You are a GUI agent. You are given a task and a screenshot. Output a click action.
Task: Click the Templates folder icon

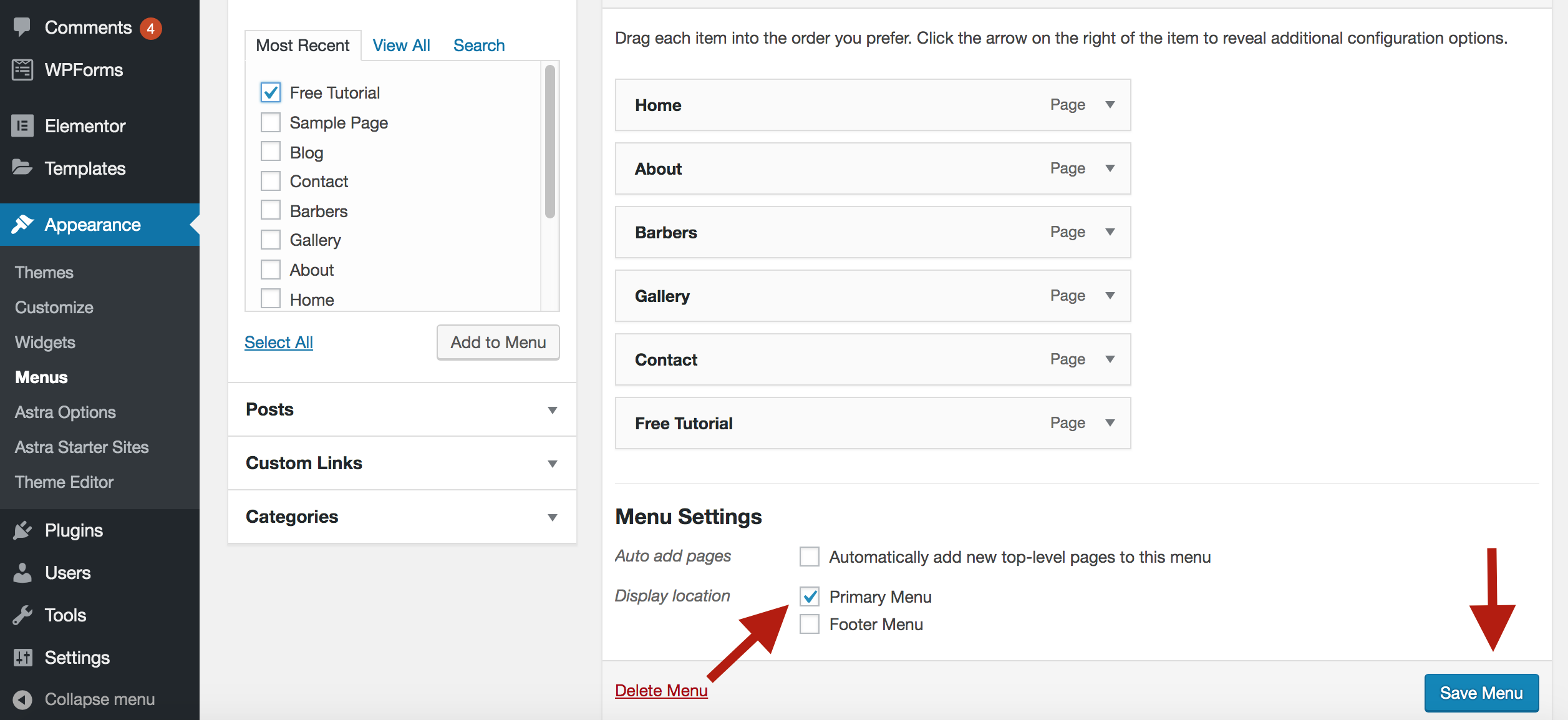coord(22,168)
